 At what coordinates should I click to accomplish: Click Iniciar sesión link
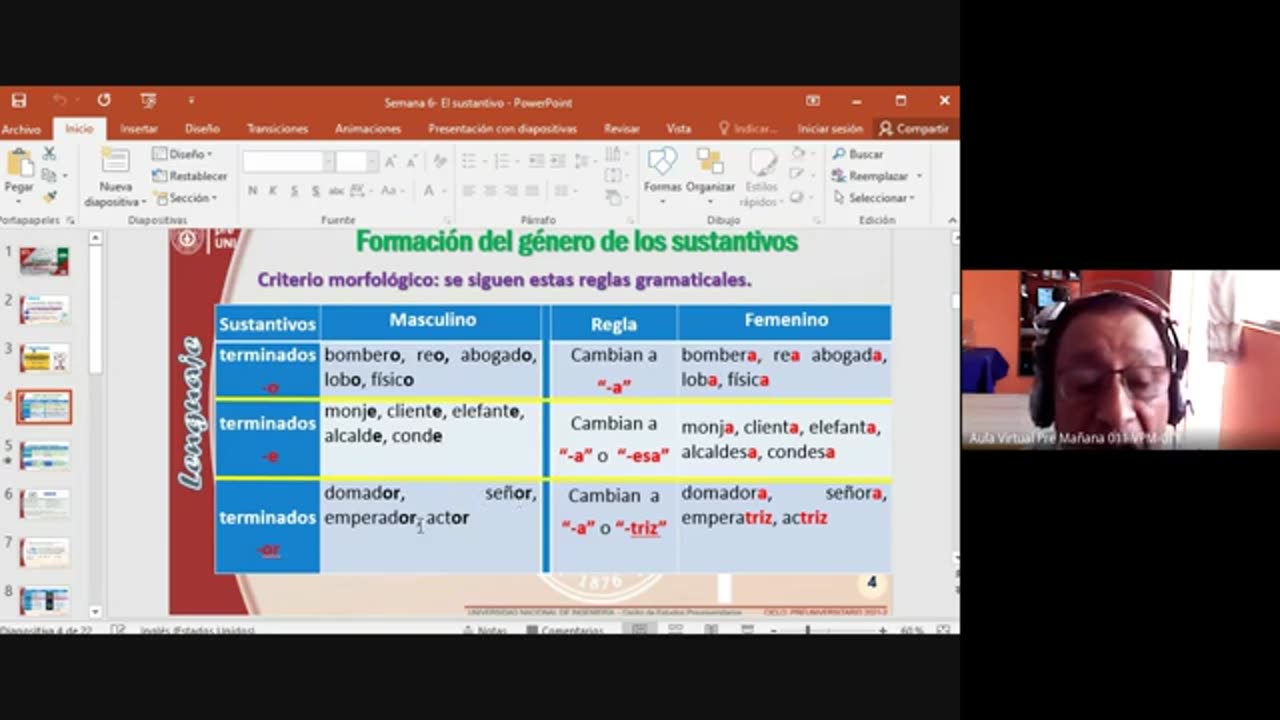(830, 129)
